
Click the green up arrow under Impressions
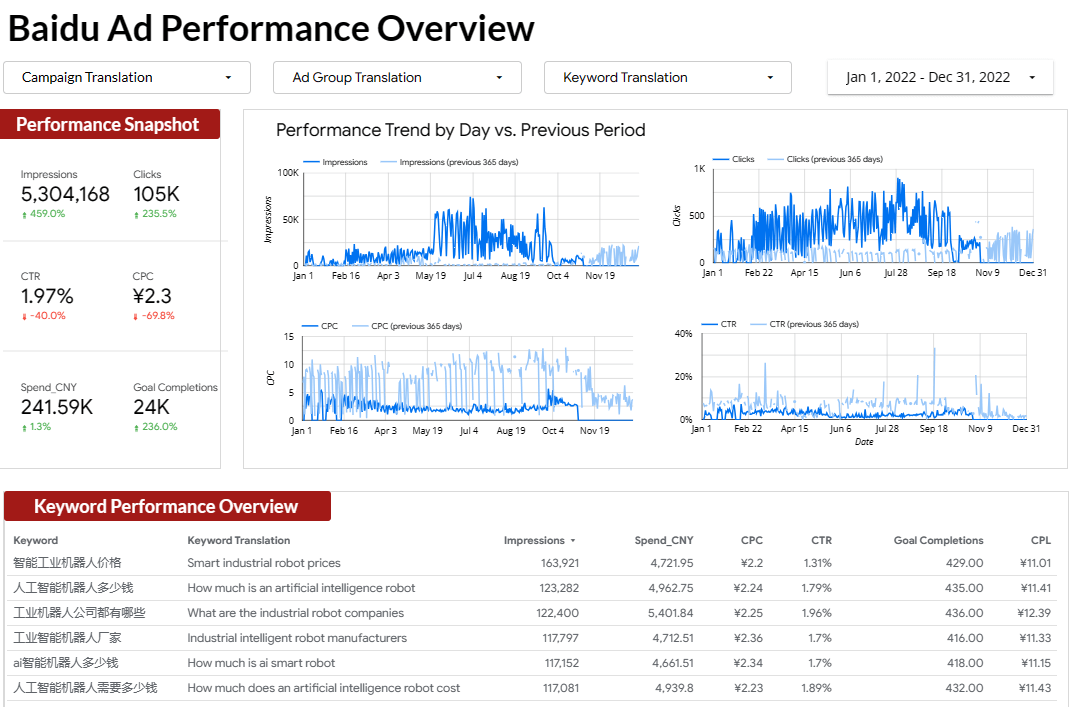pyautogui.click(x=24, y=214)
